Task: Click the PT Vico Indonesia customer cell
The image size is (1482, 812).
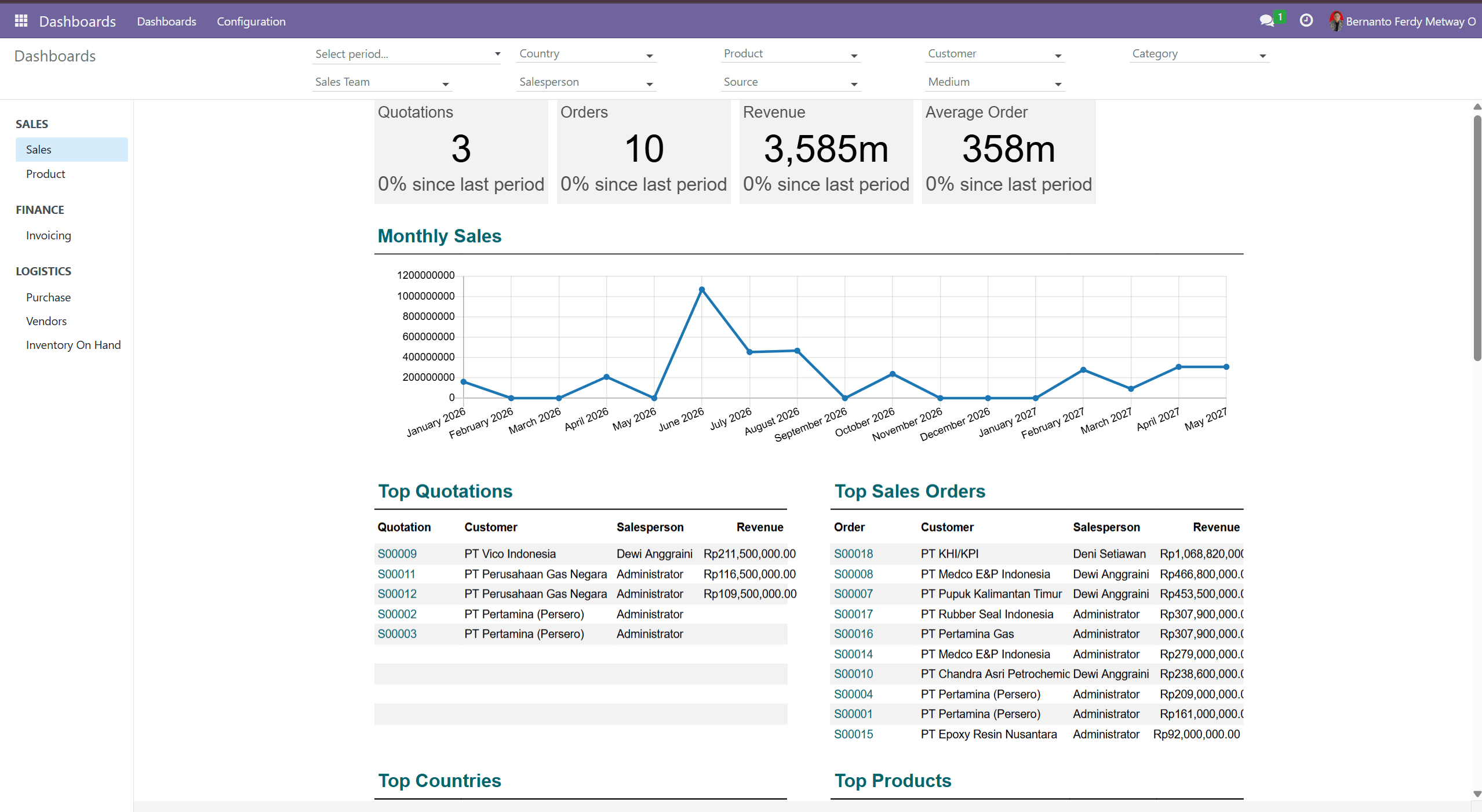Action: [x=510, y=554]
